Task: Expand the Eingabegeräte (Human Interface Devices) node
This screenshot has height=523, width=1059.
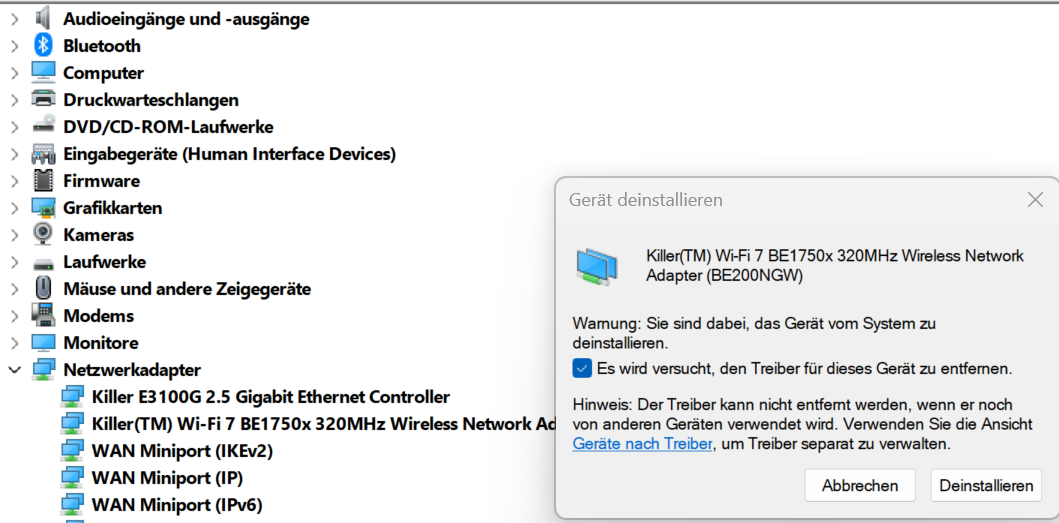Action: pos(14,154)
